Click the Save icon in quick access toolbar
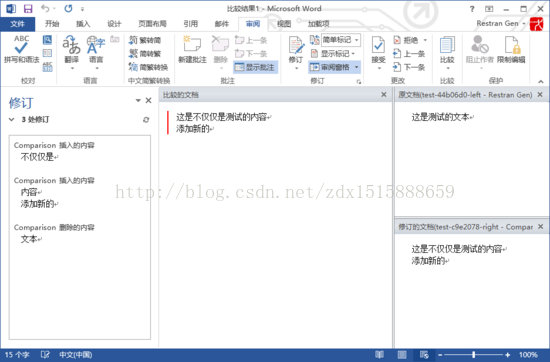The width and height of the screenshot is (550, 362). [28, 8]
